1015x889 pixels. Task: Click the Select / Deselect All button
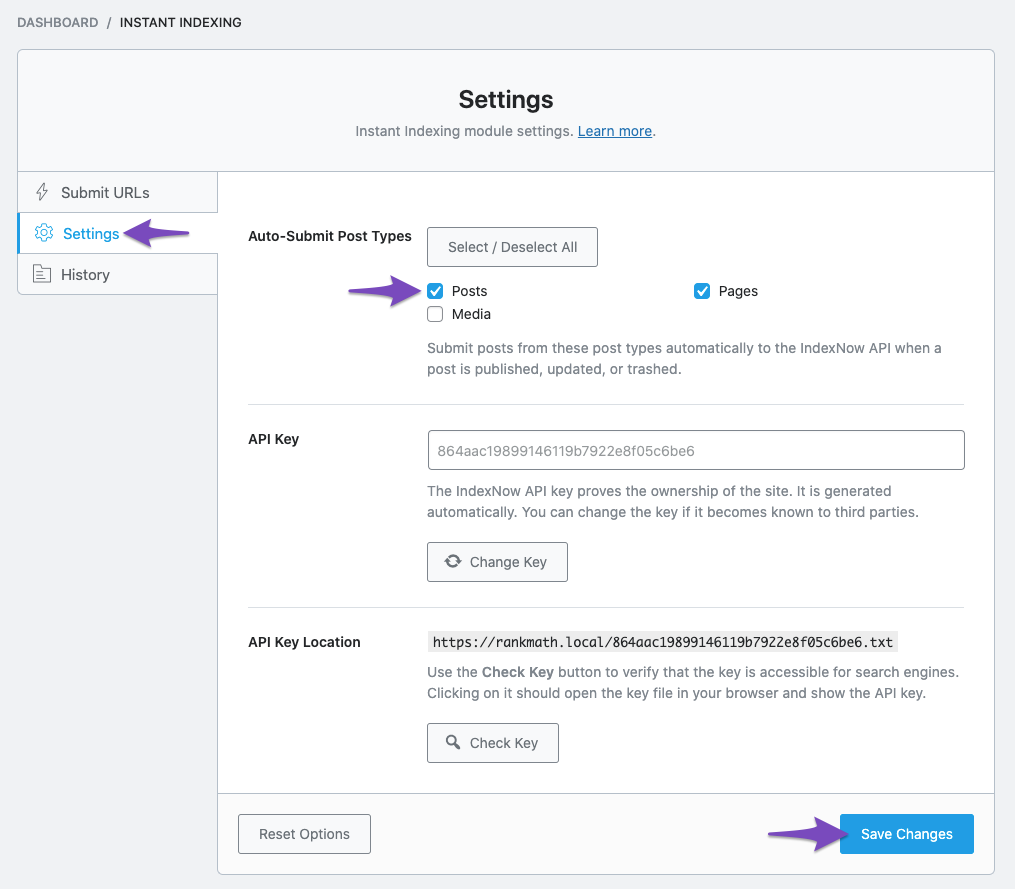[x=512, y=246]
